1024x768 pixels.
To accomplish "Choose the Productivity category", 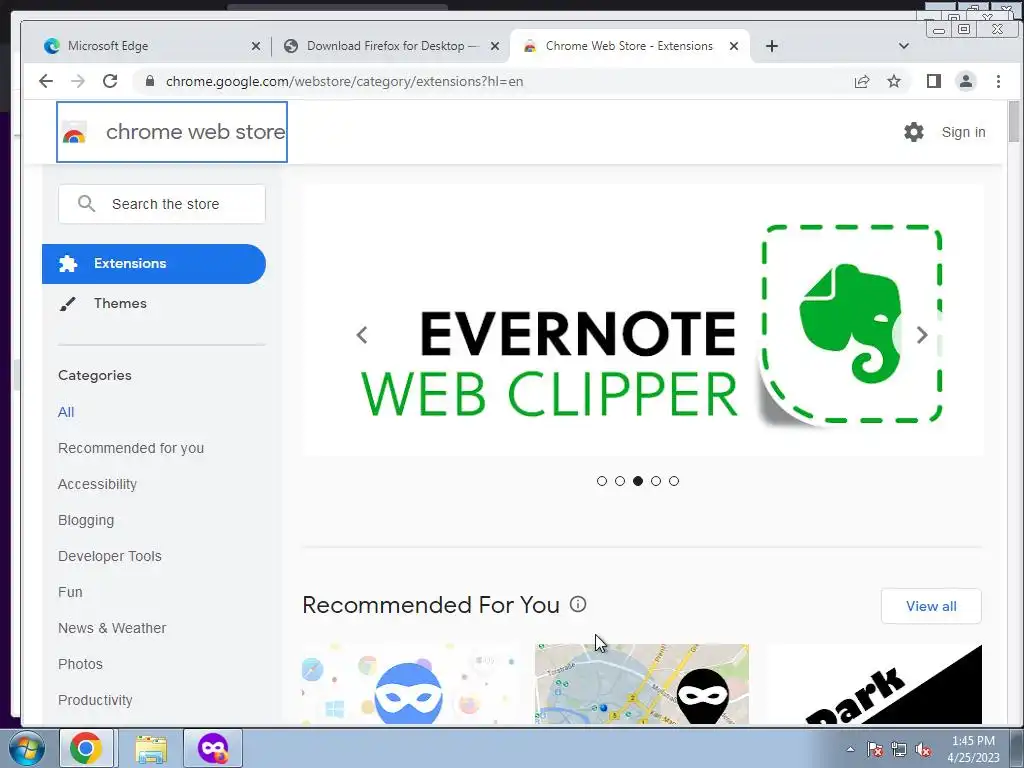I will coord(95,699).
